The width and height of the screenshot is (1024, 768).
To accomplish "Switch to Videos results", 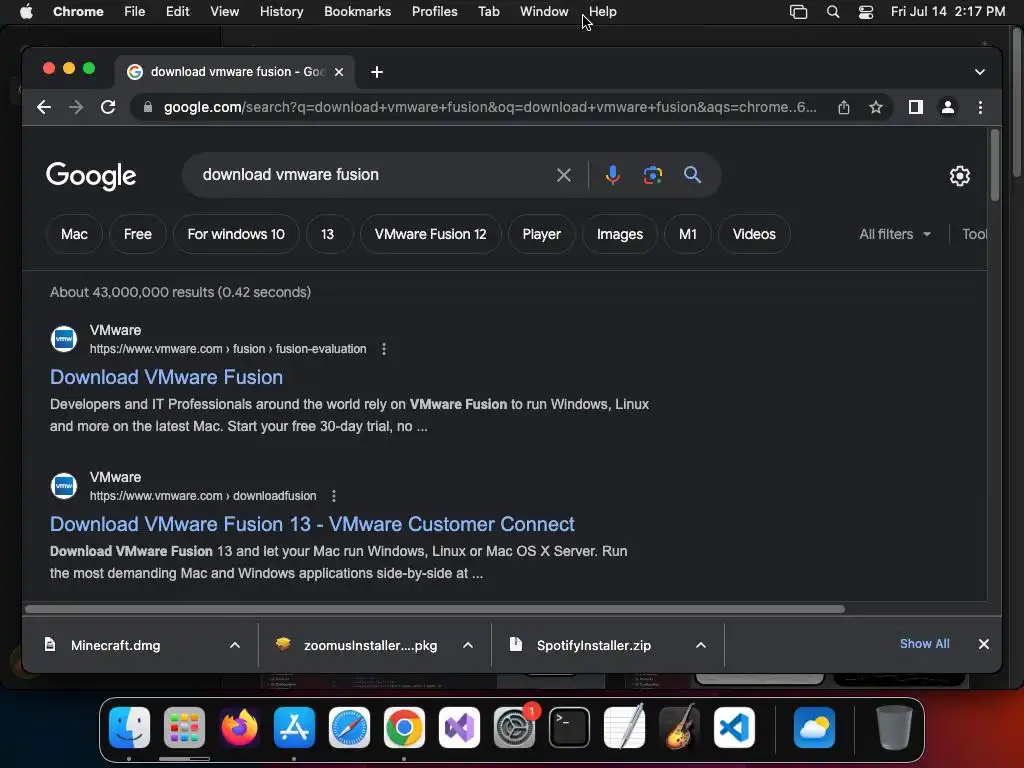I will click(x=754, y=234).
